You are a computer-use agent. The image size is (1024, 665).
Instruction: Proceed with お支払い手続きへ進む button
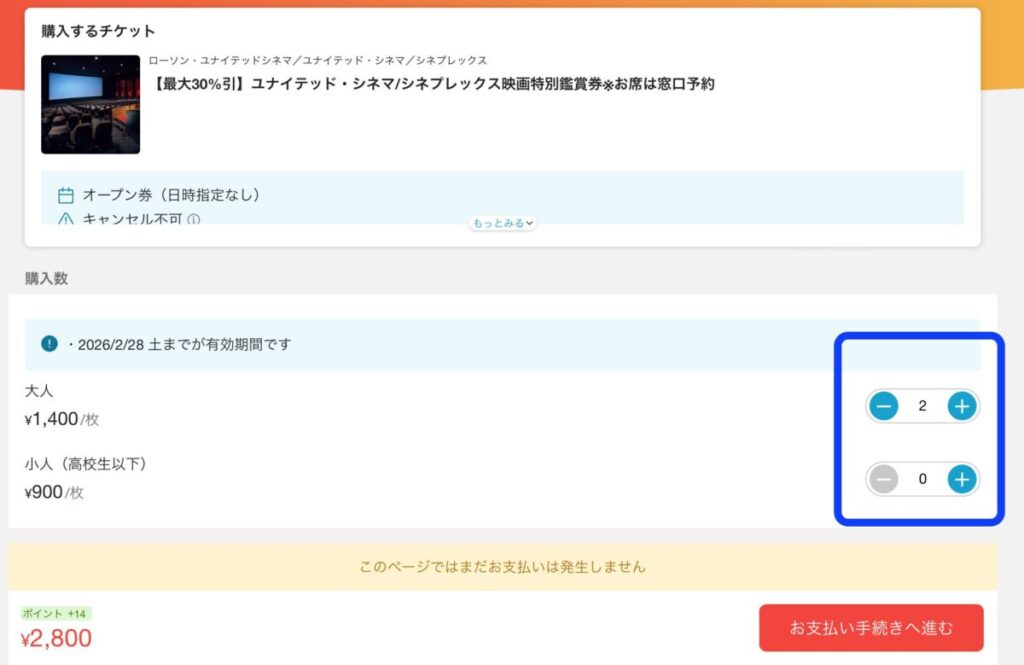coord(870,628)
